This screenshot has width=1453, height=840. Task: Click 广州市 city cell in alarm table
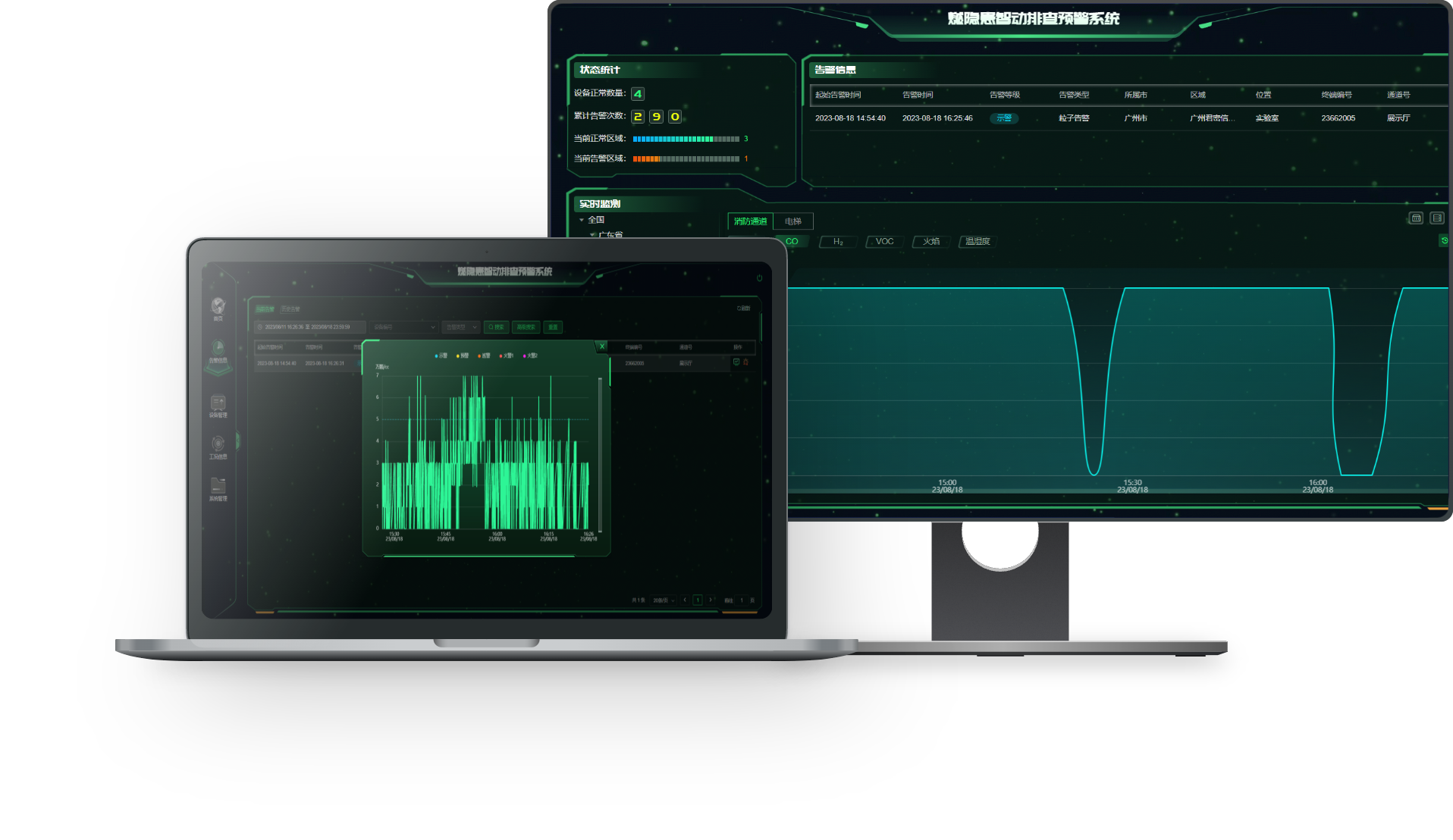coord(1135,118)
